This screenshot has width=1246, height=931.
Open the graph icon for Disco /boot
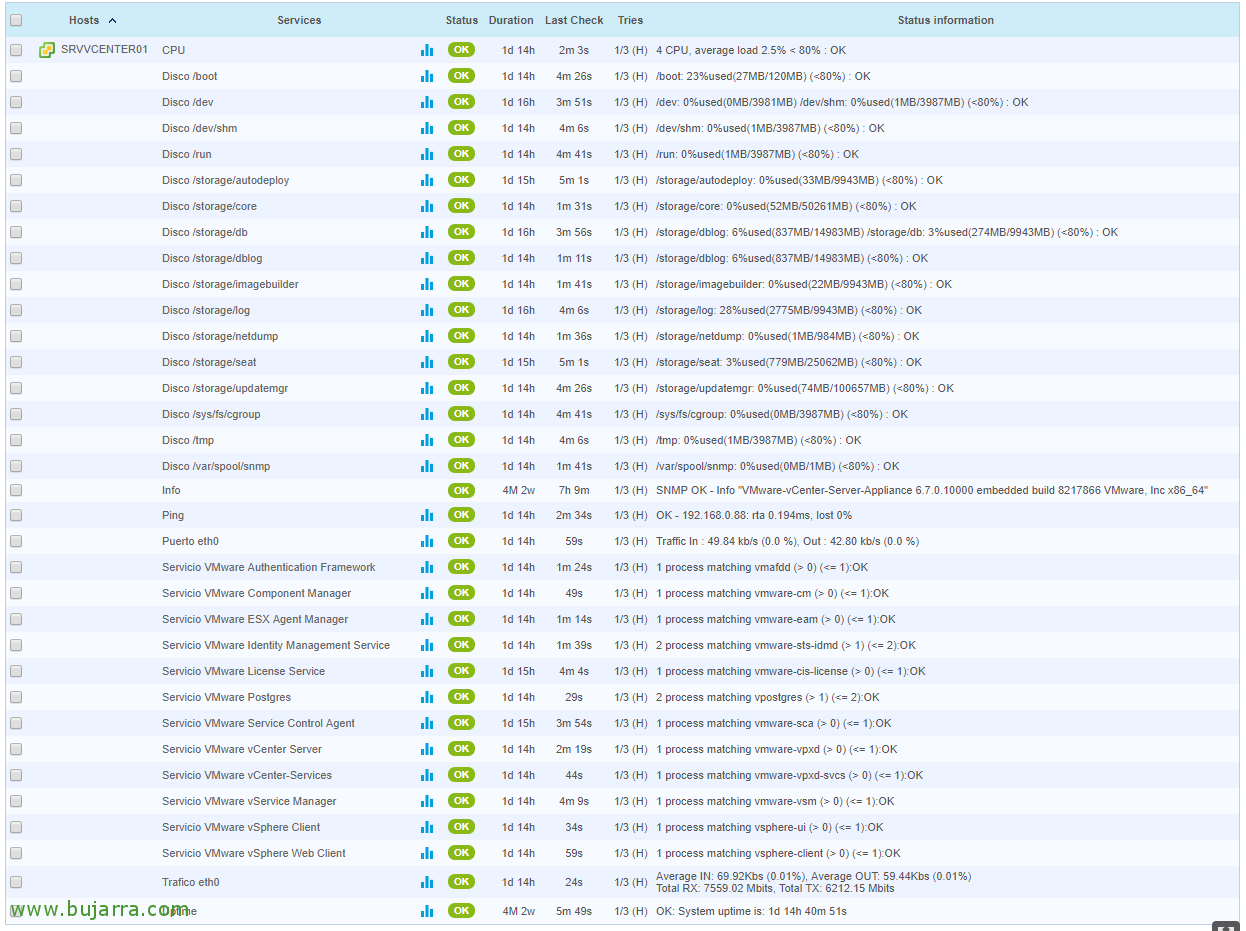427,75
